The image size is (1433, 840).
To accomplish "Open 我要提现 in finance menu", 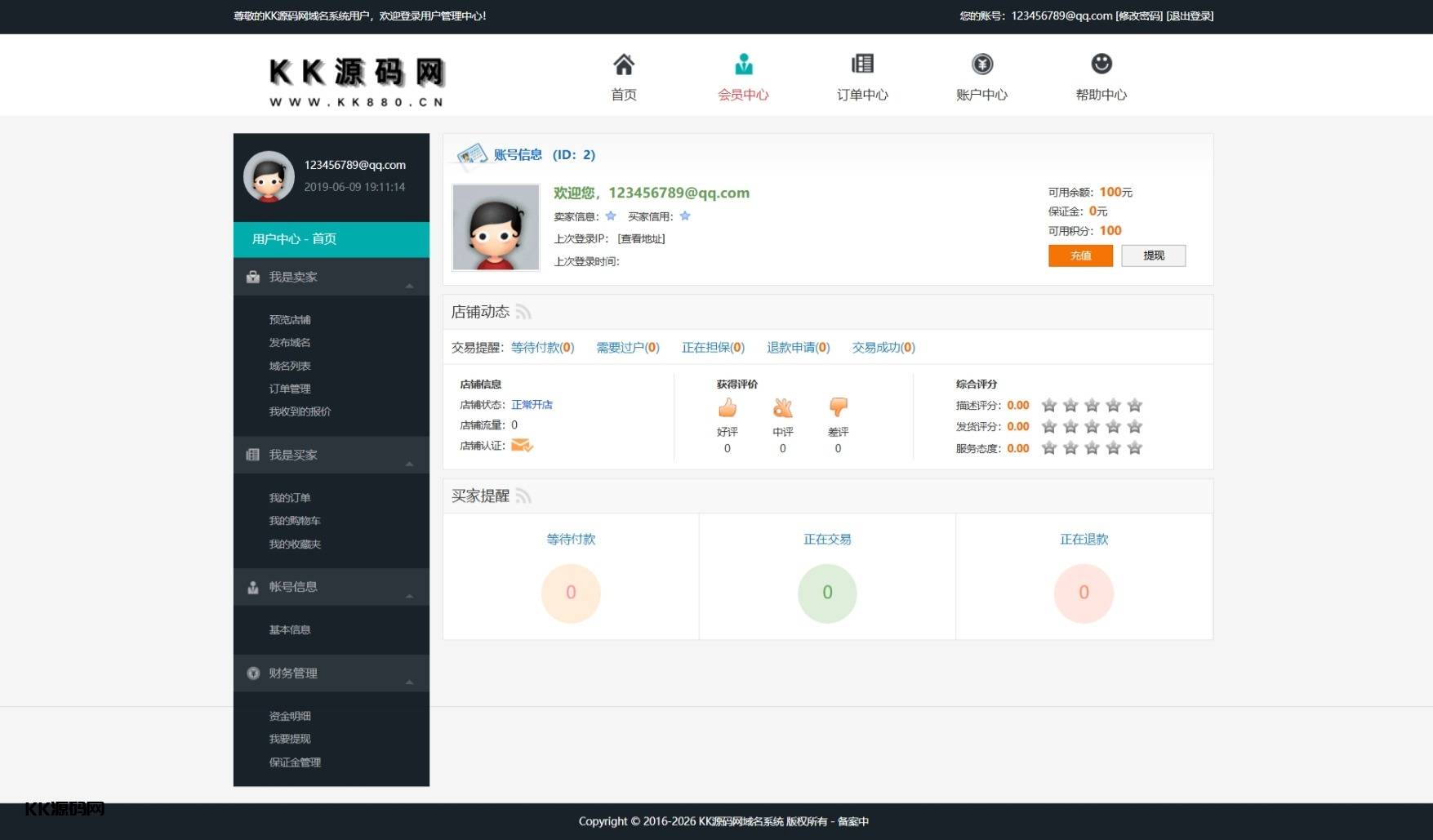I will click(290, 740).
